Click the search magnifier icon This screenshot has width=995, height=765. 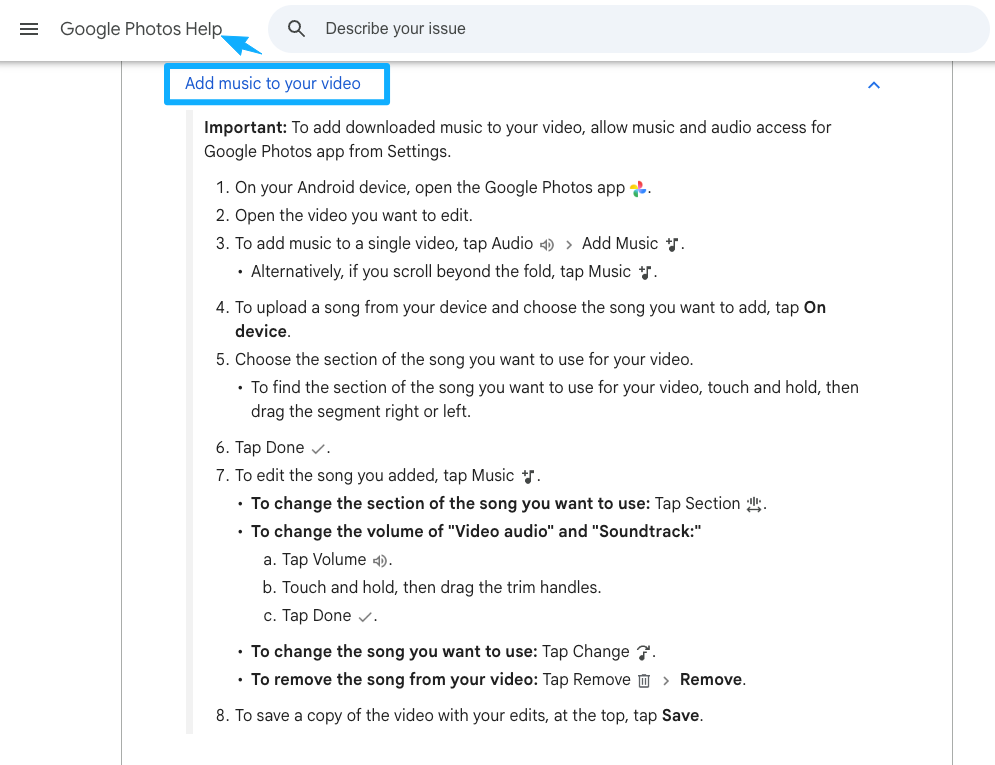pos(296,29)
